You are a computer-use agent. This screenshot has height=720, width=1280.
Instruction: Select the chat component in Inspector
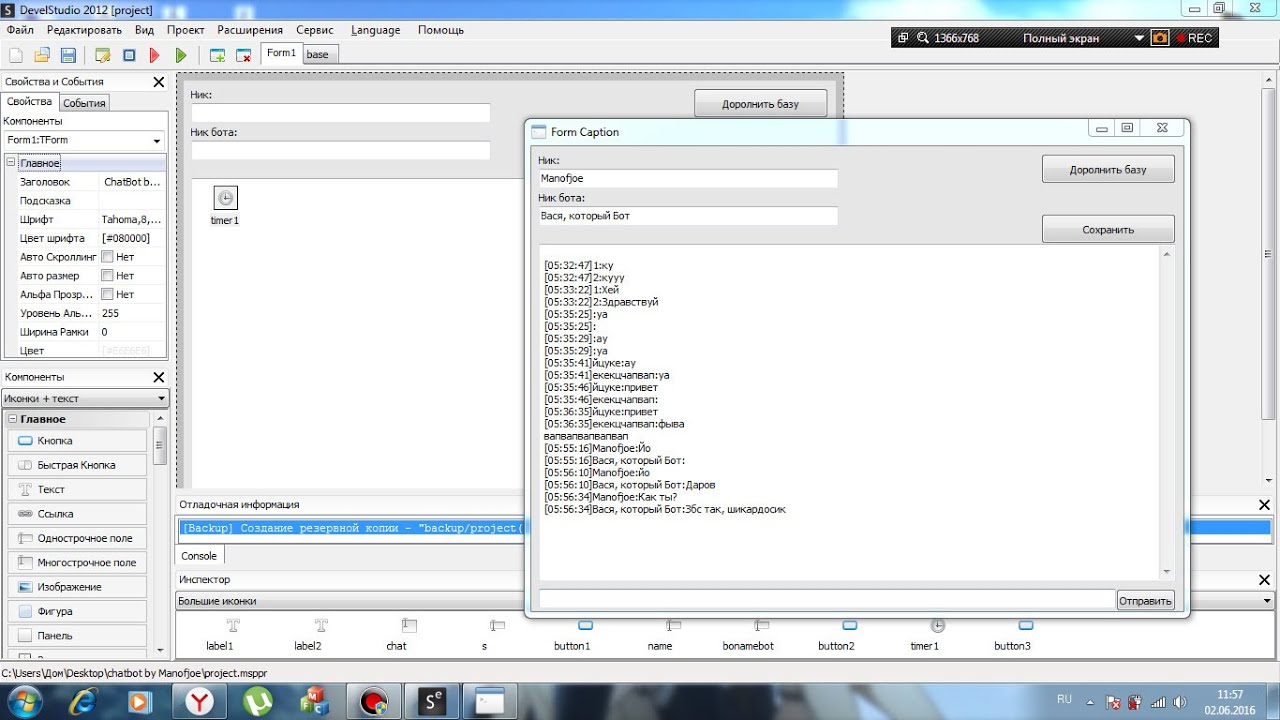pyautogui.click(x=397, y=635)
